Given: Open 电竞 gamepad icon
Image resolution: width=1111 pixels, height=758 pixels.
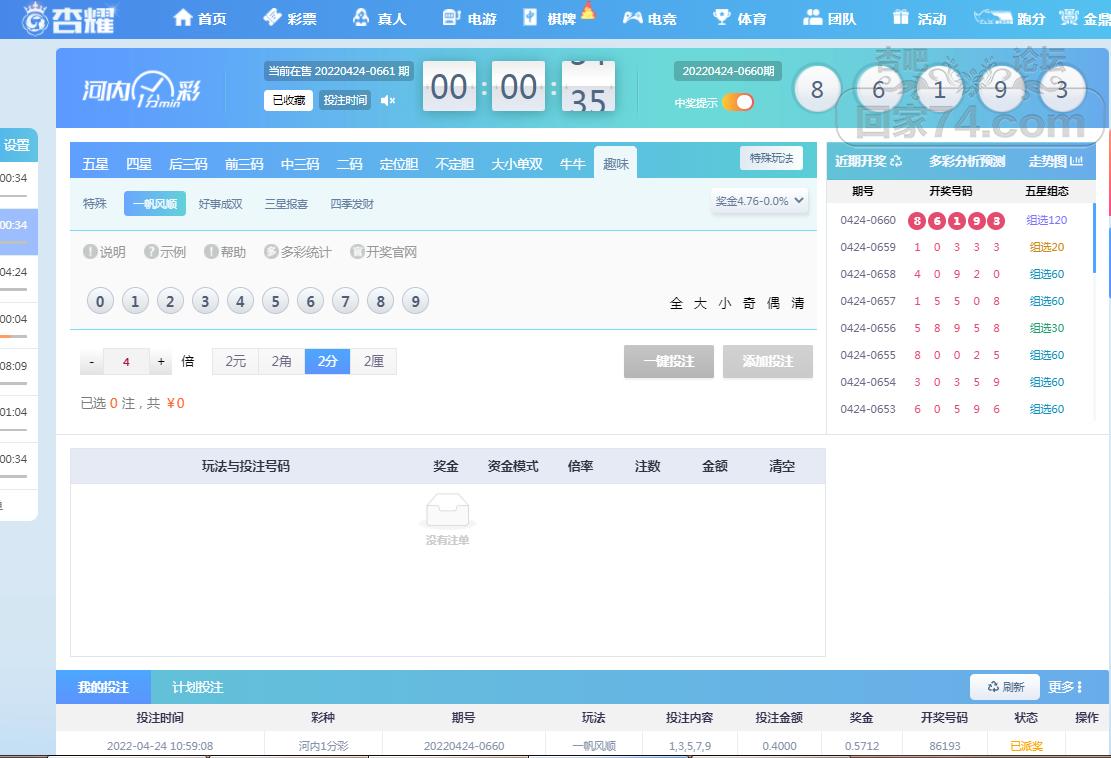Looking at the screenshot, I should (632, 18).
